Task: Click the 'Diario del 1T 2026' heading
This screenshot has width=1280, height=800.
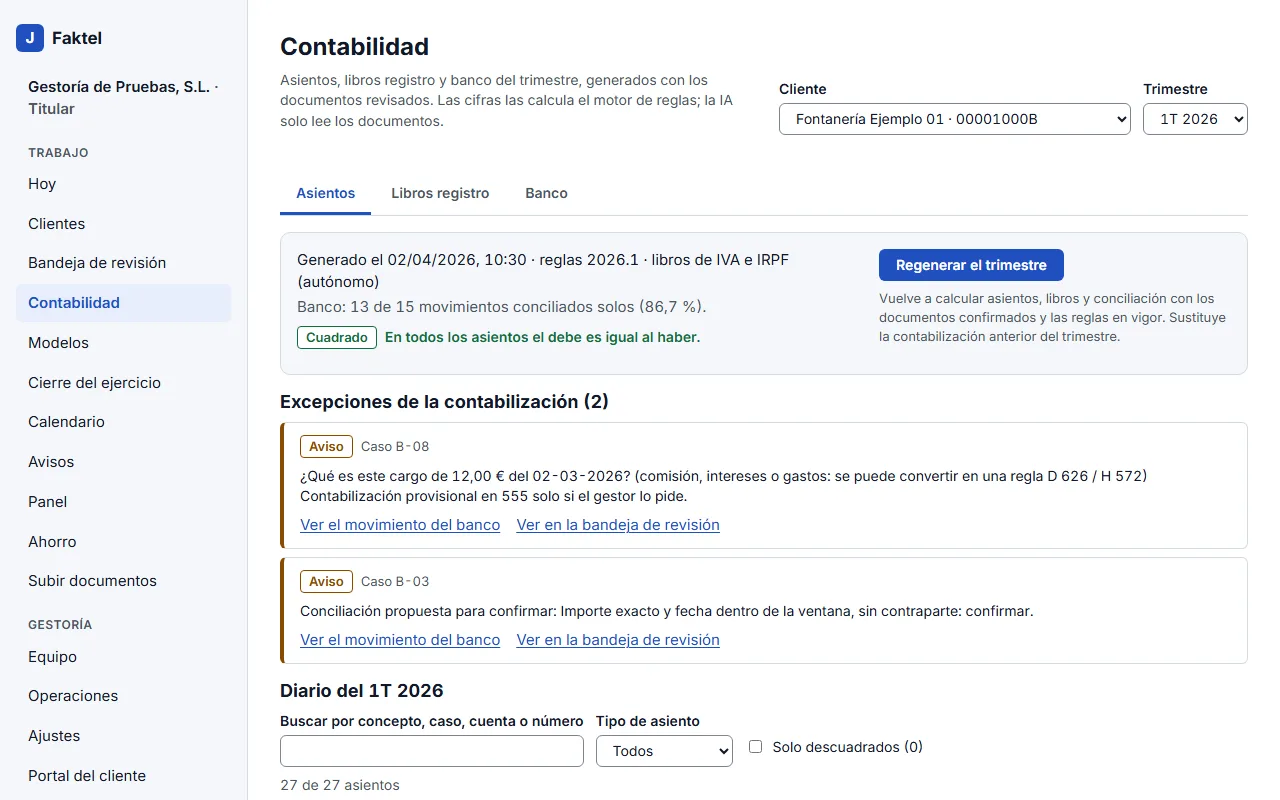Action: point(362,690)
